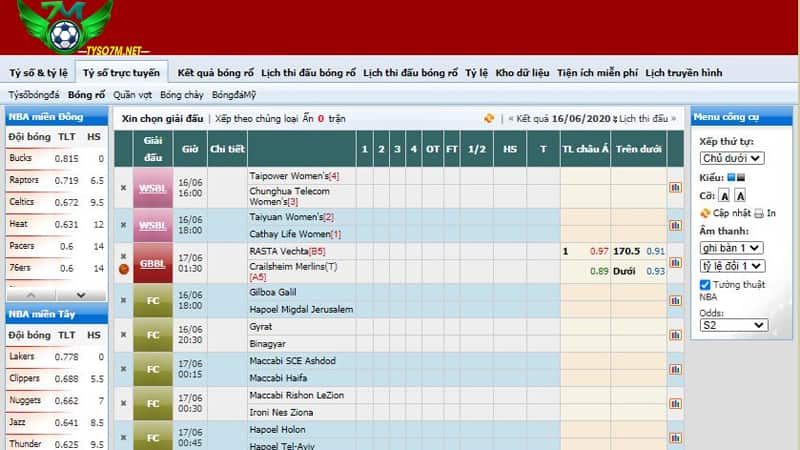Hide Taipower Women's match with the x icon
Screen dimensions: 800x450
pyautogui.click(x=123, y=188)
